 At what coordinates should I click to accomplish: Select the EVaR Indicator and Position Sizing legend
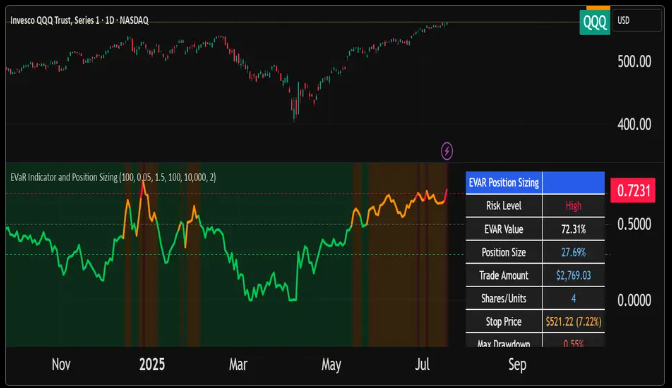113,177
